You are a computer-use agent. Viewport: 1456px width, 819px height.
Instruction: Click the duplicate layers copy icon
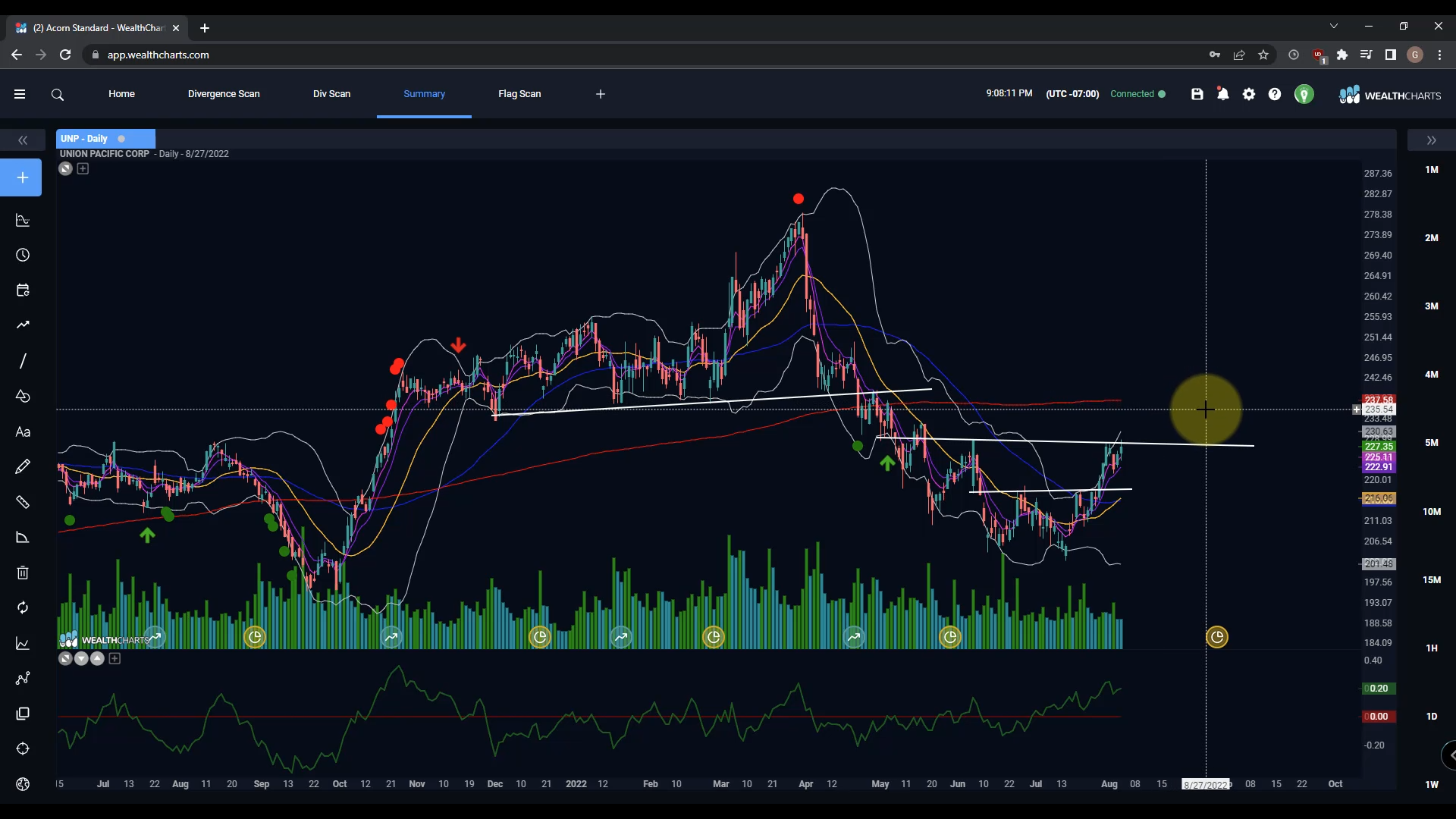coord(23,714)
